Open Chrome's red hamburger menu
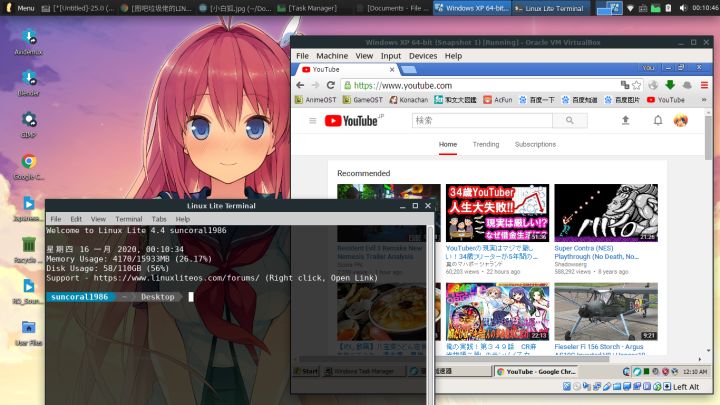The image size is (720, 405). tap(704, 85)
